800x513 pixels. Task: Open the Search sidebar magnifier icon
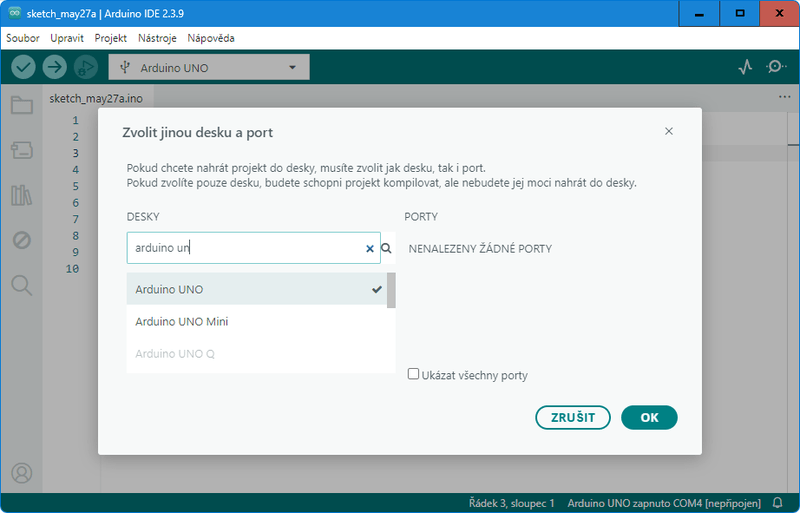tap(22, 285)
